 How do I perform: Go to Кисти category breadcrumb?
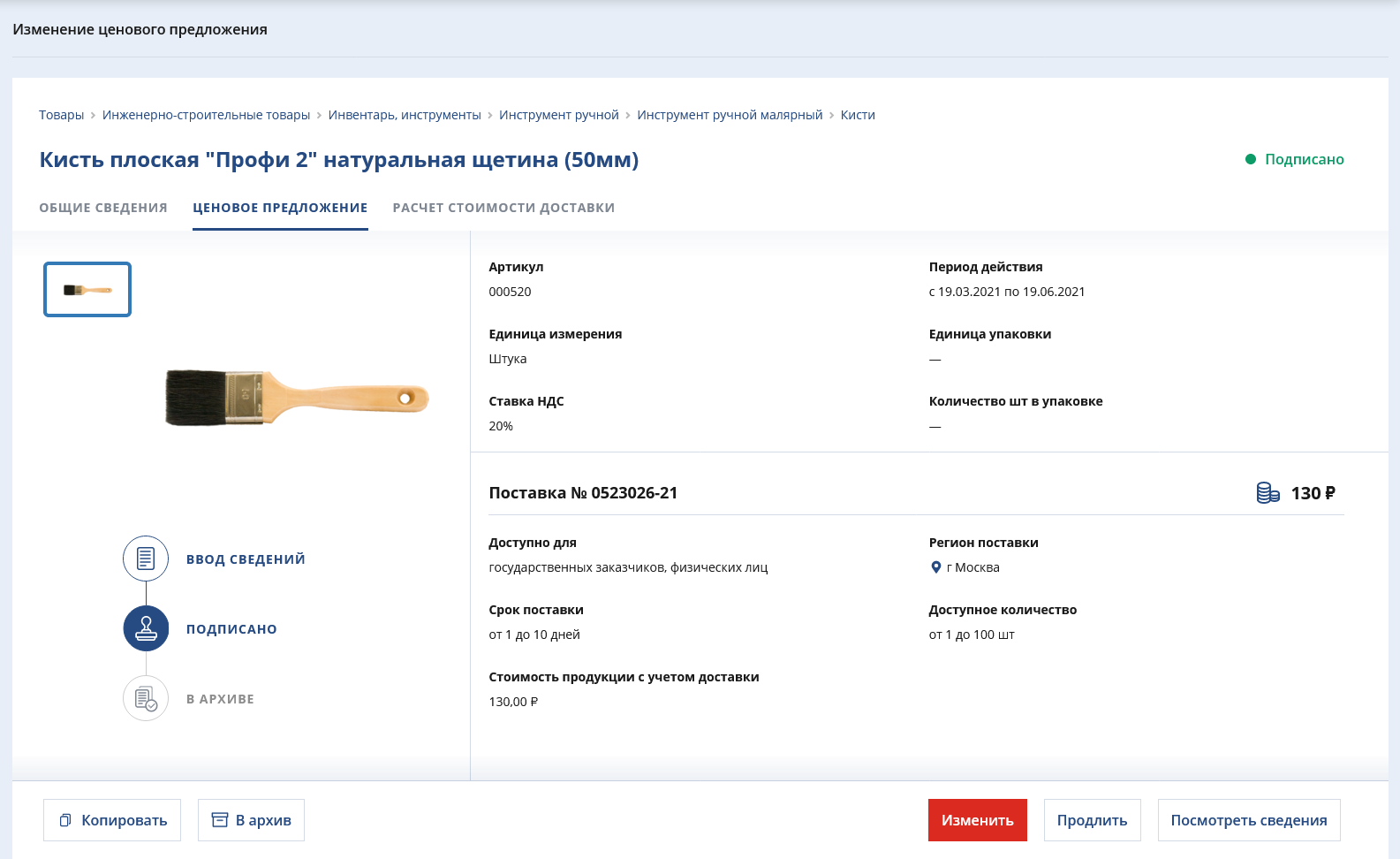point(858,115)
